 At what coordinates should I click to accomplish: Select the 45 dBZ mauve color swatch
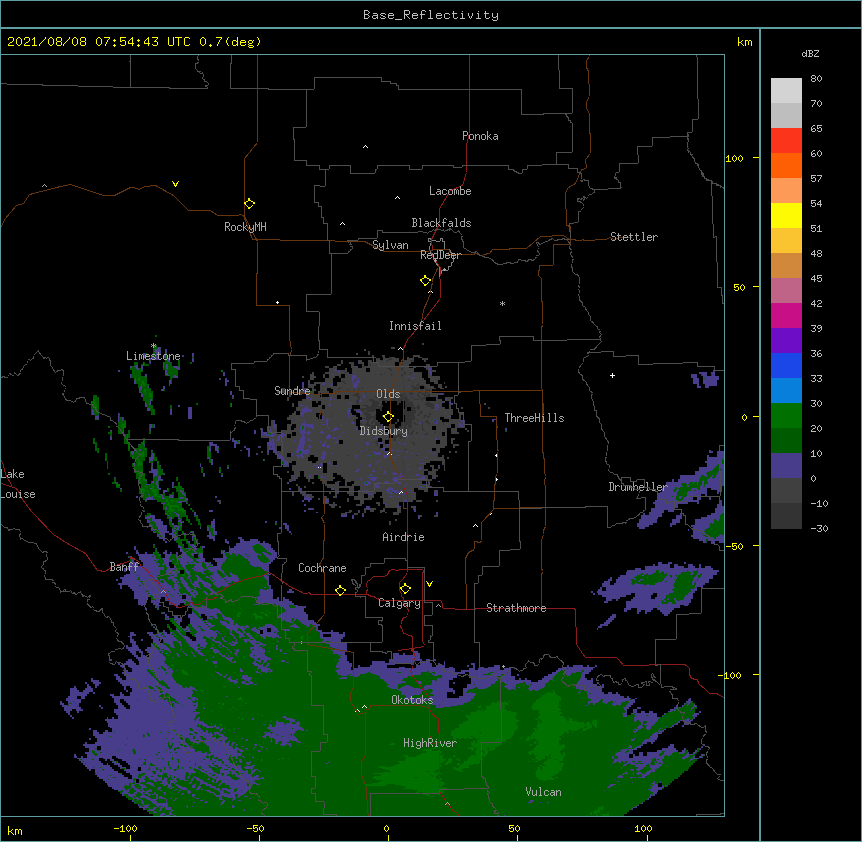[786, 290]
